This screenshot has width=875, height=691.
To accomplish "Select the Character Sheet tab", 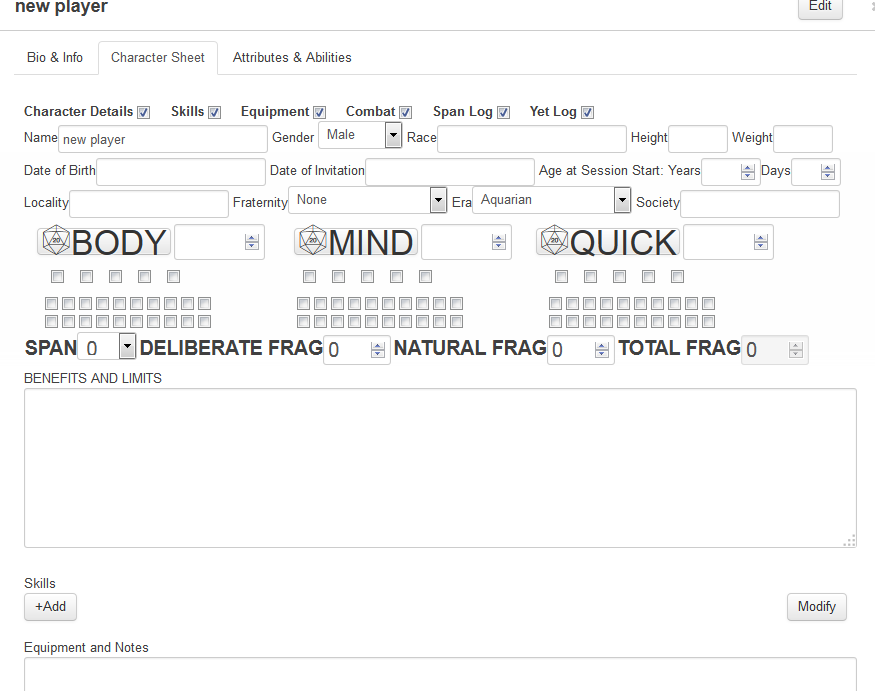I will pyautogui.click(x=158, y=57).
